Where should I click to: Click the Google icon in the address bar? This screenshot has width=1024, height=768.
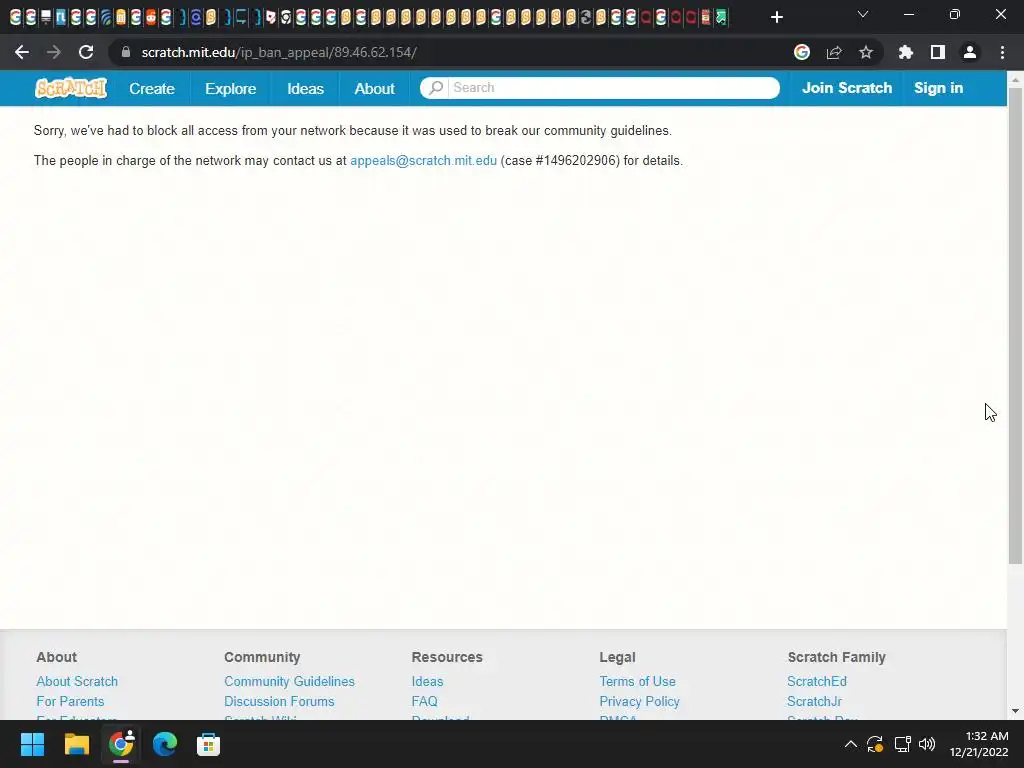tap(802, 52)
